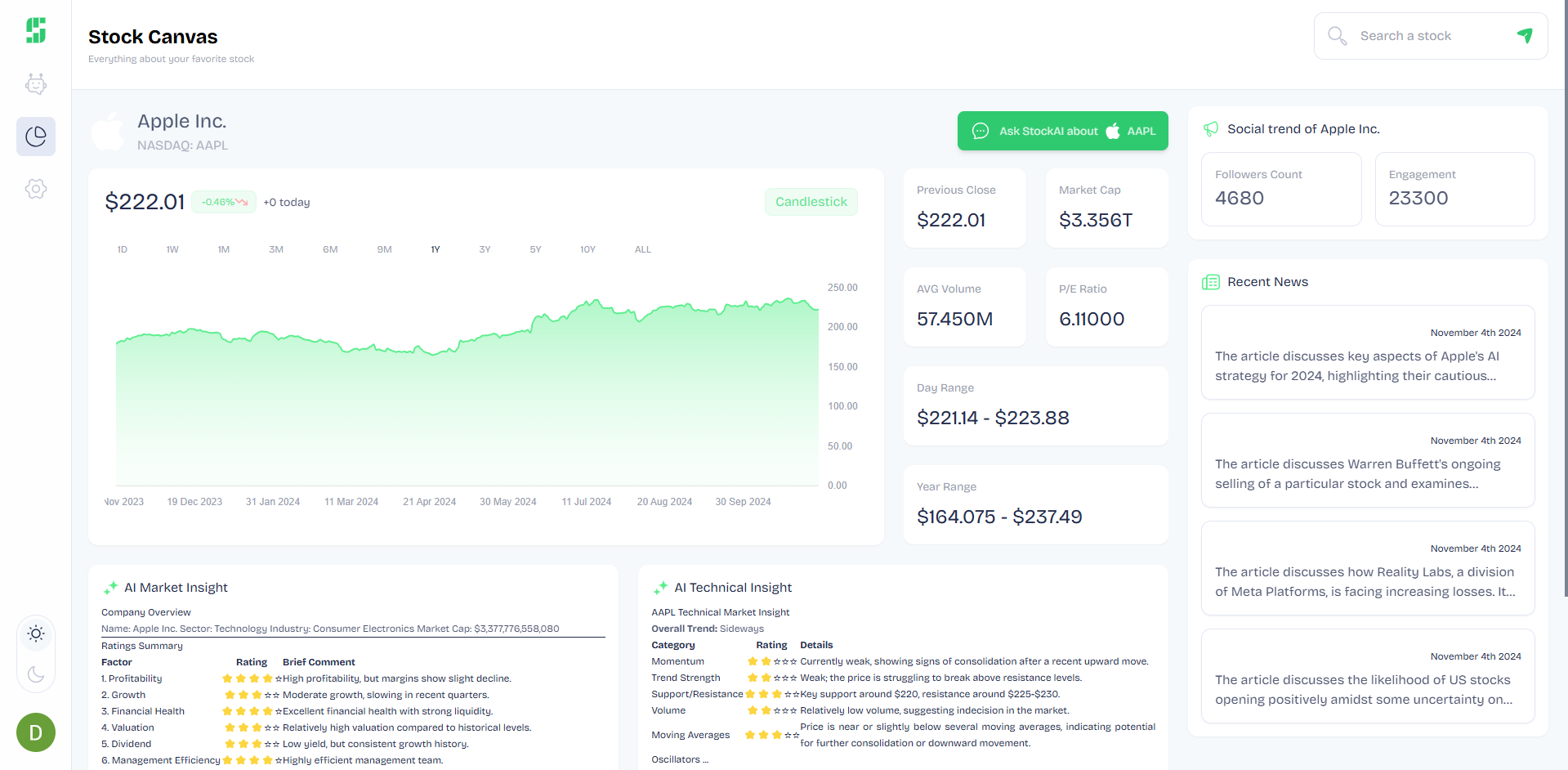The image size is (1568, 770).
Task: Select the pie chart stock canvas icon
Action: point(36,137)
